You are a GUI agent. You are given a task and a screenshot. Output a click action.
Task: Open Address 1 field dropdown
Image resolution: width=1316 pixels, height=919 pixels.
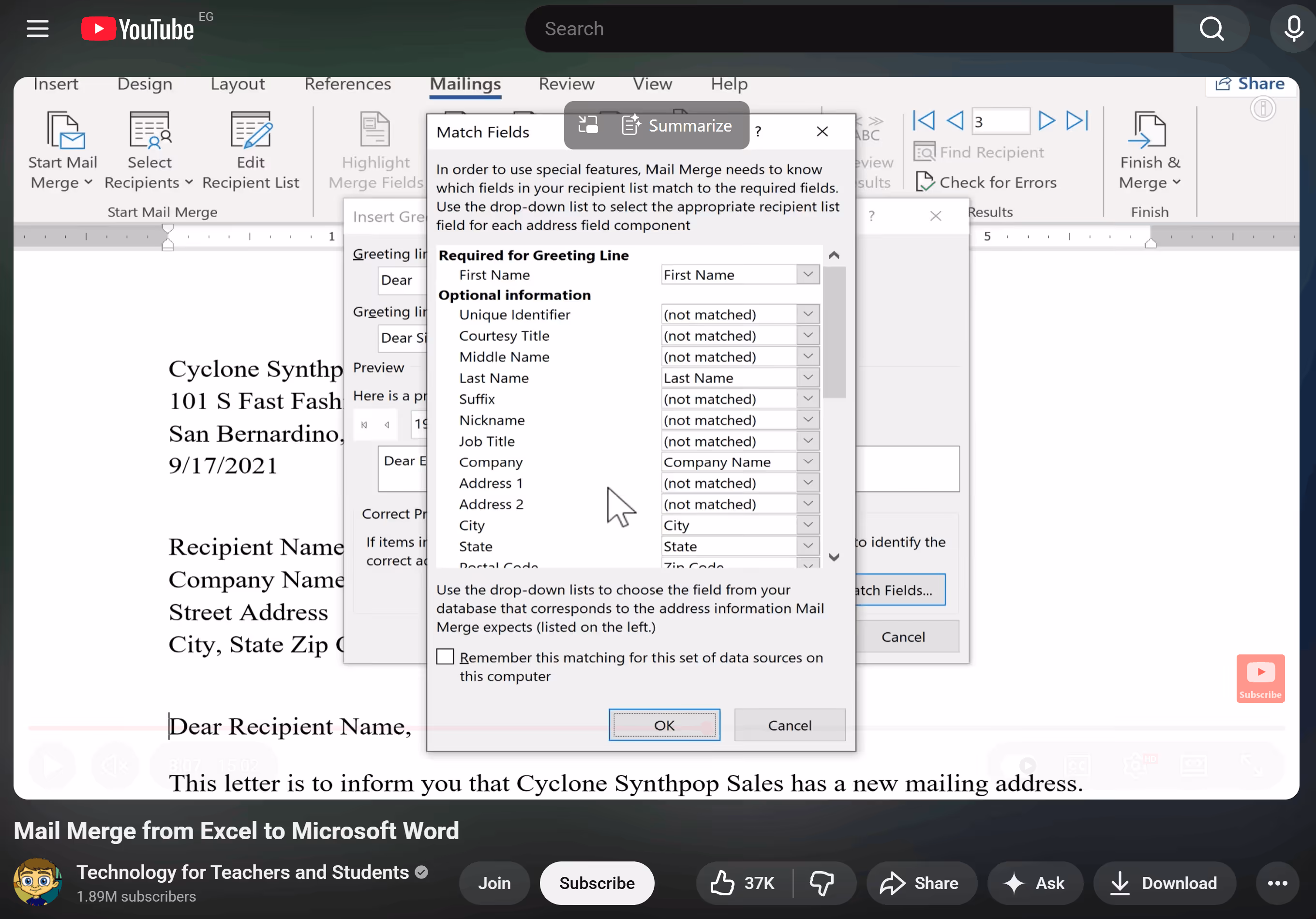[808, 483]
